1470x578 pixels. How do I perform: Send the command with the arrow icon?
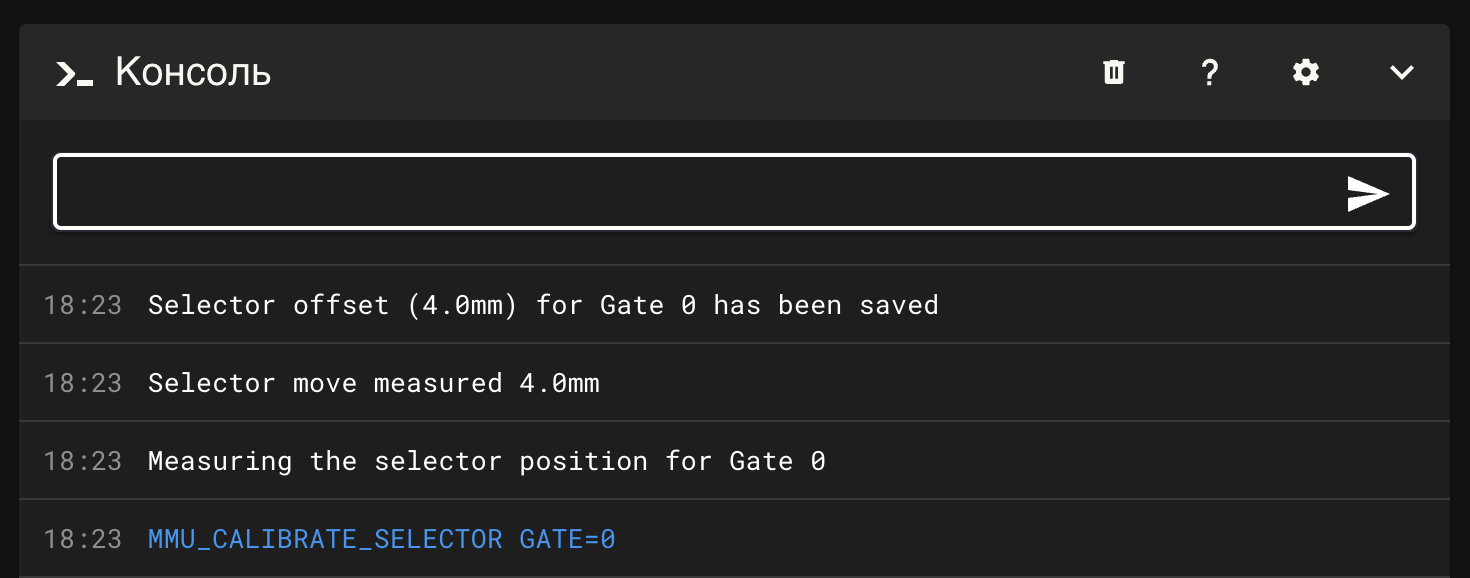coord(1368,194)
